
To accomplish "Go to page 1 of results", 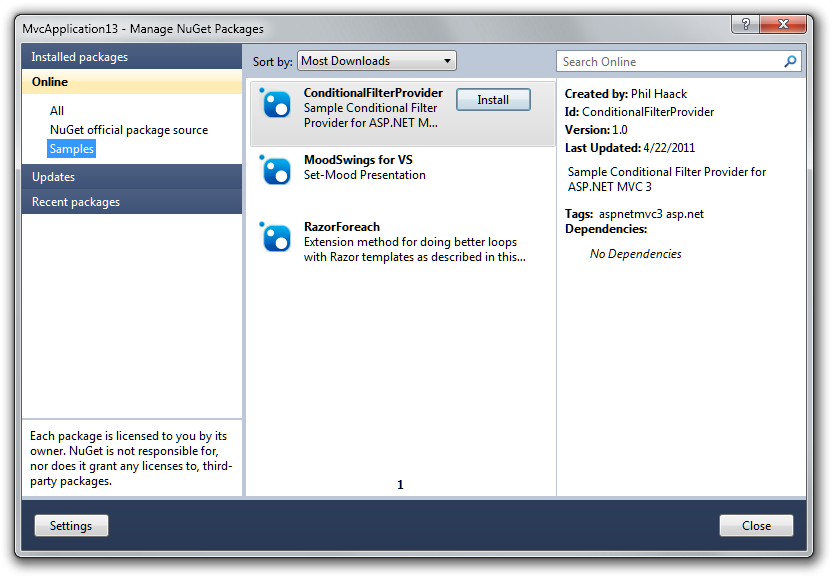I will 400,485.
